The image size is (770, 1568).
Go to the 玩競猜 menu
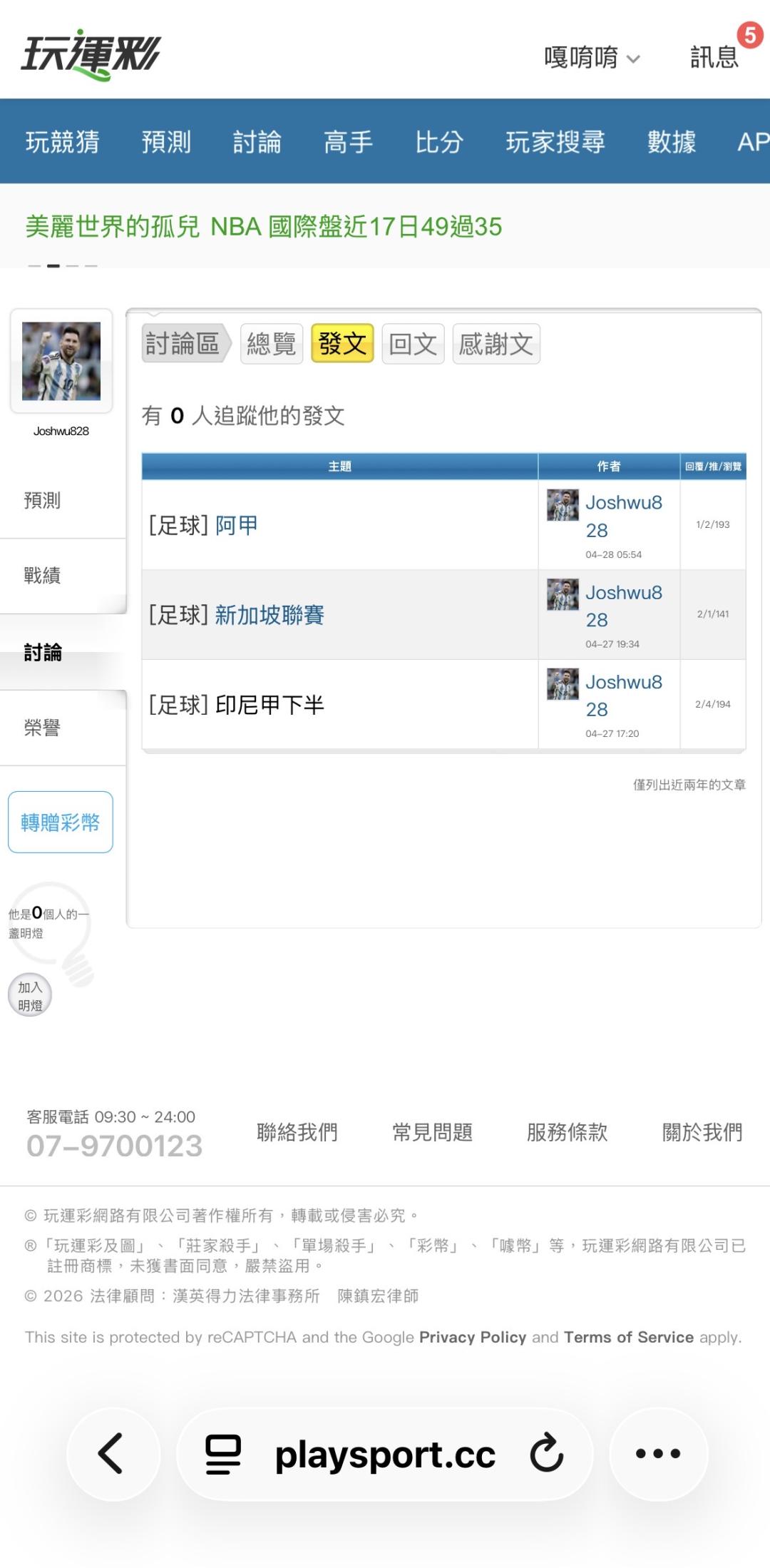pos(63,141)
